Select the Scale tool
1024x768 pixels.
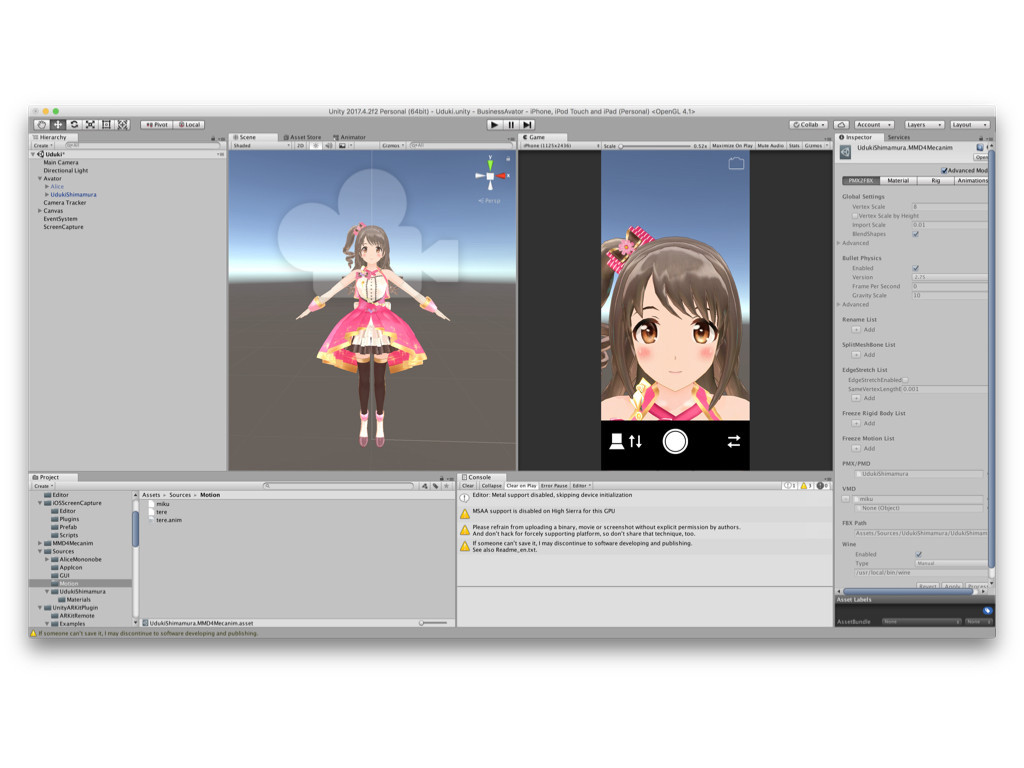(x=91, y=125)
